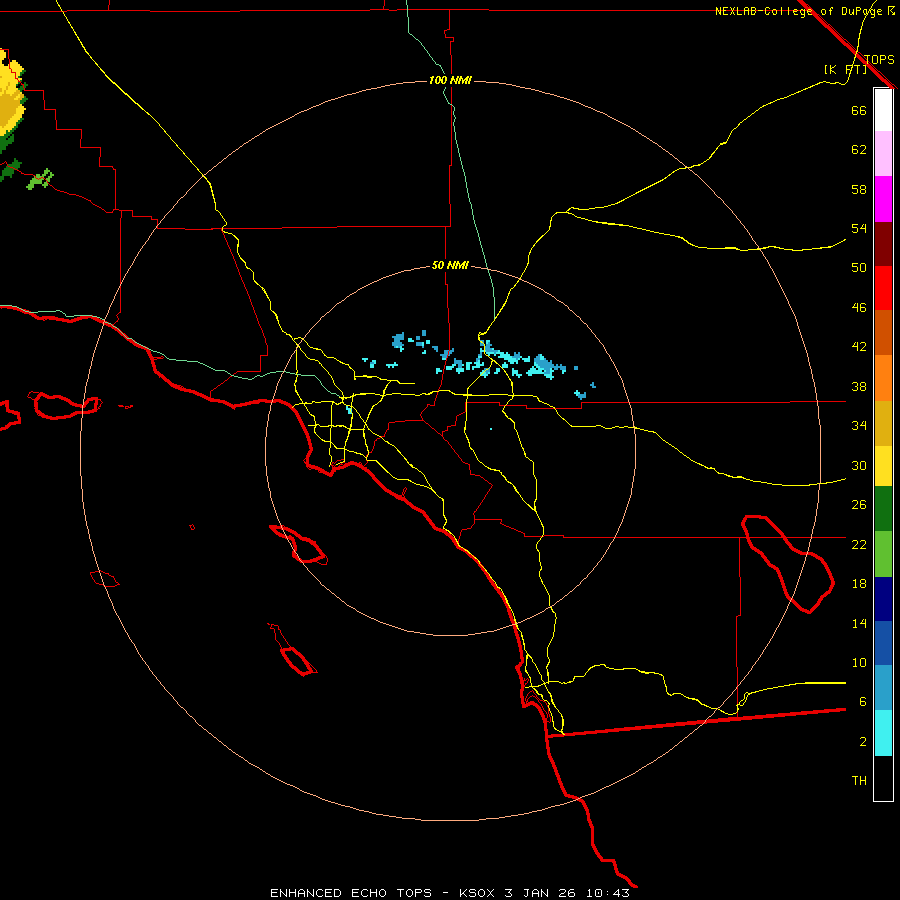Click the 50 NMI range ring label
Image resolution: width=900 pixels, height=900 pixels.
[x=451, y=265]
